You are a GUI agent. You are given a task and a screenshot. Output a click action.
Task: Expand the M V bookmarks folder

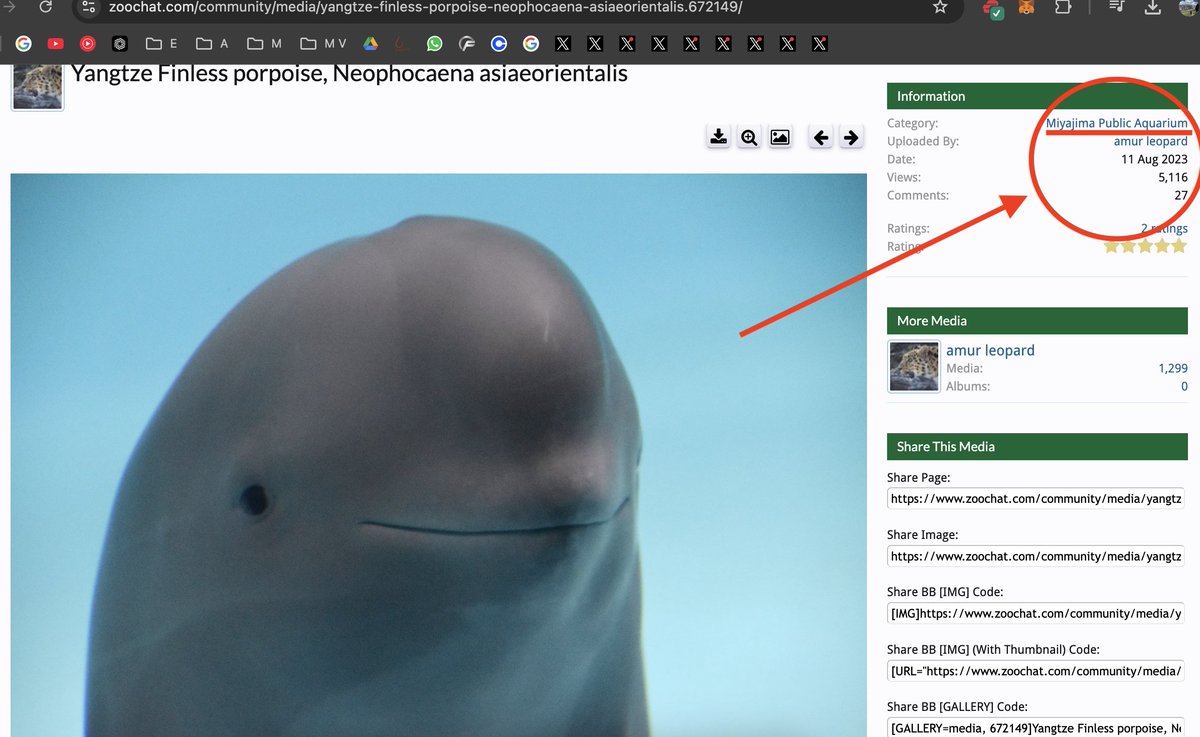click(323, 44)
